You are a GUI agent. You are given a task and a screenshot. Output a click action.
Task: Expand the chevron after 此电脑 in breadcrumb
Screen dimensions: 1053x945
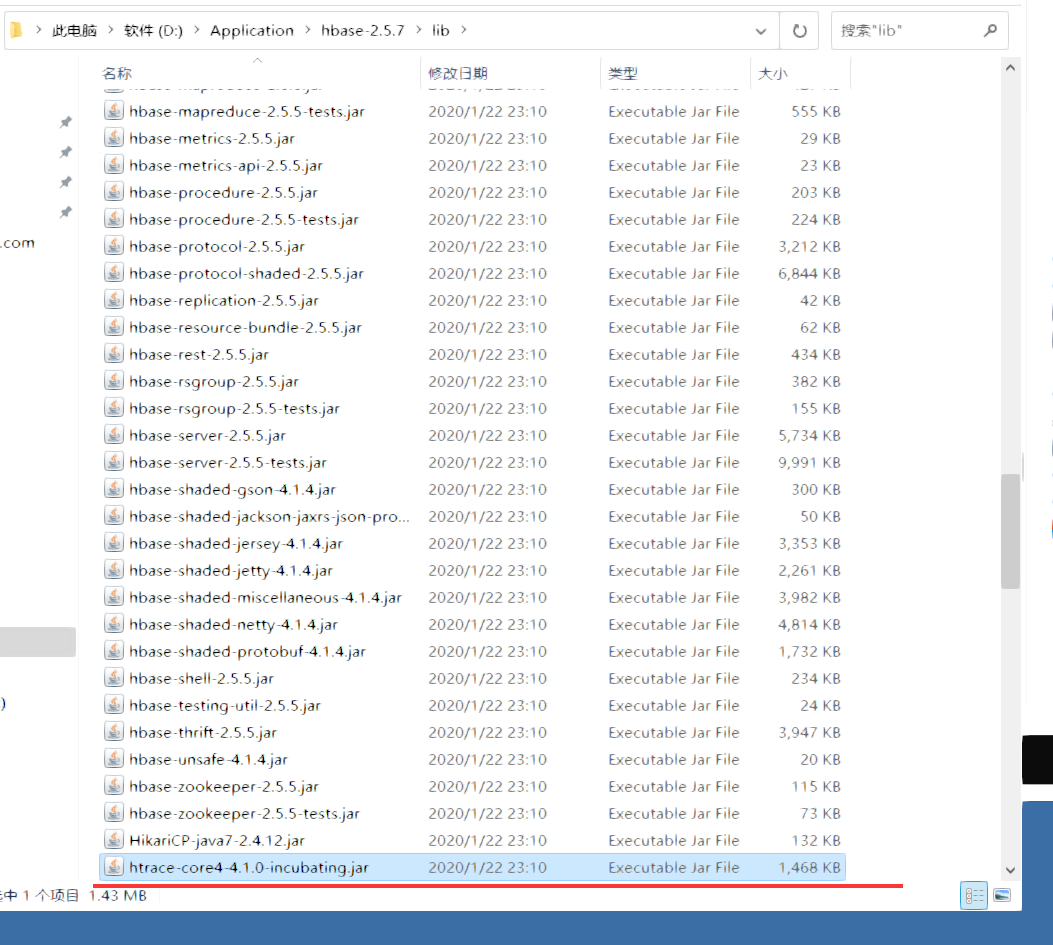pos(110,30)
